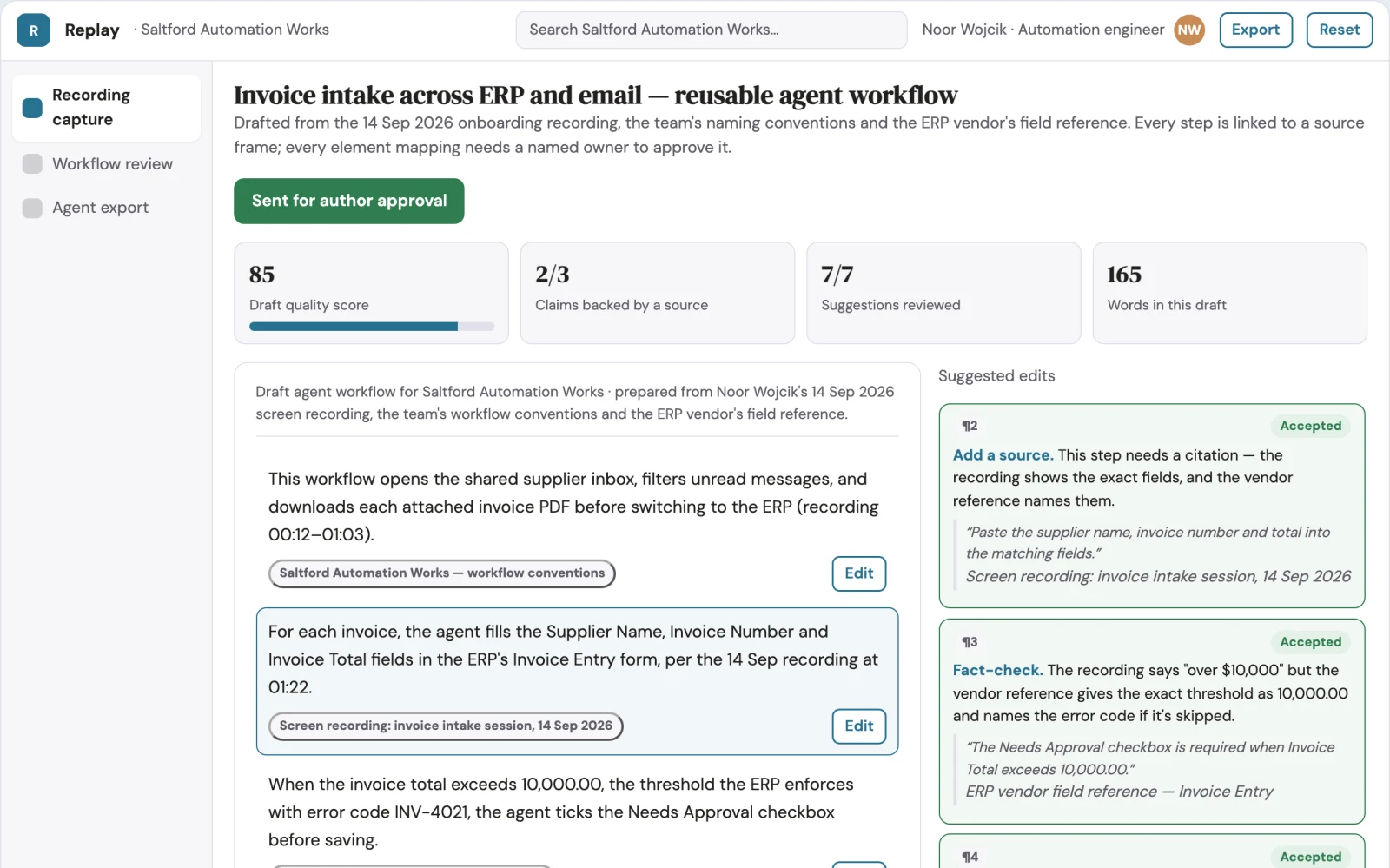Open the Agent export step
1390x868 pixels.
point(106,208)
